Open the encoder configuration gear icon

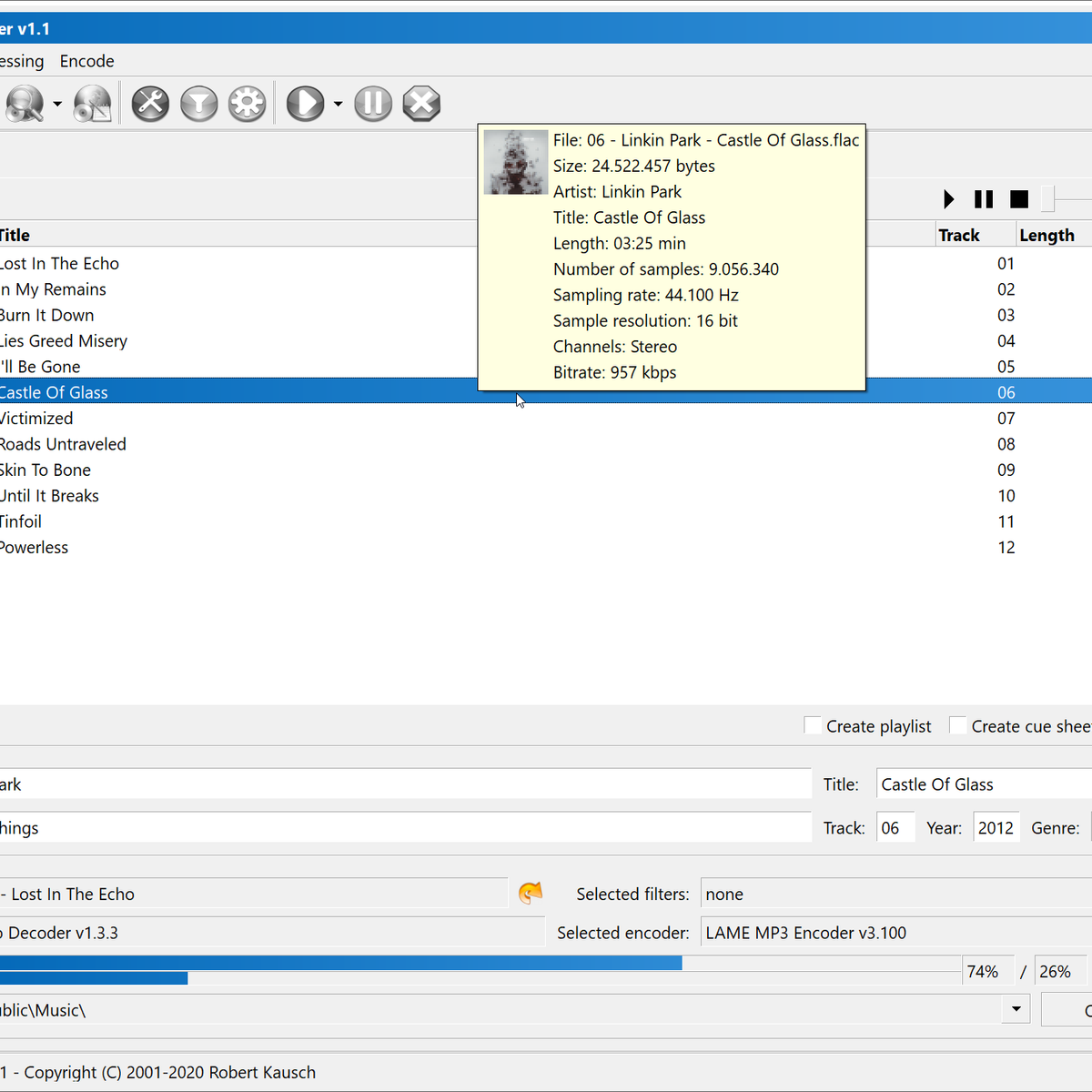tap(247, 104)
